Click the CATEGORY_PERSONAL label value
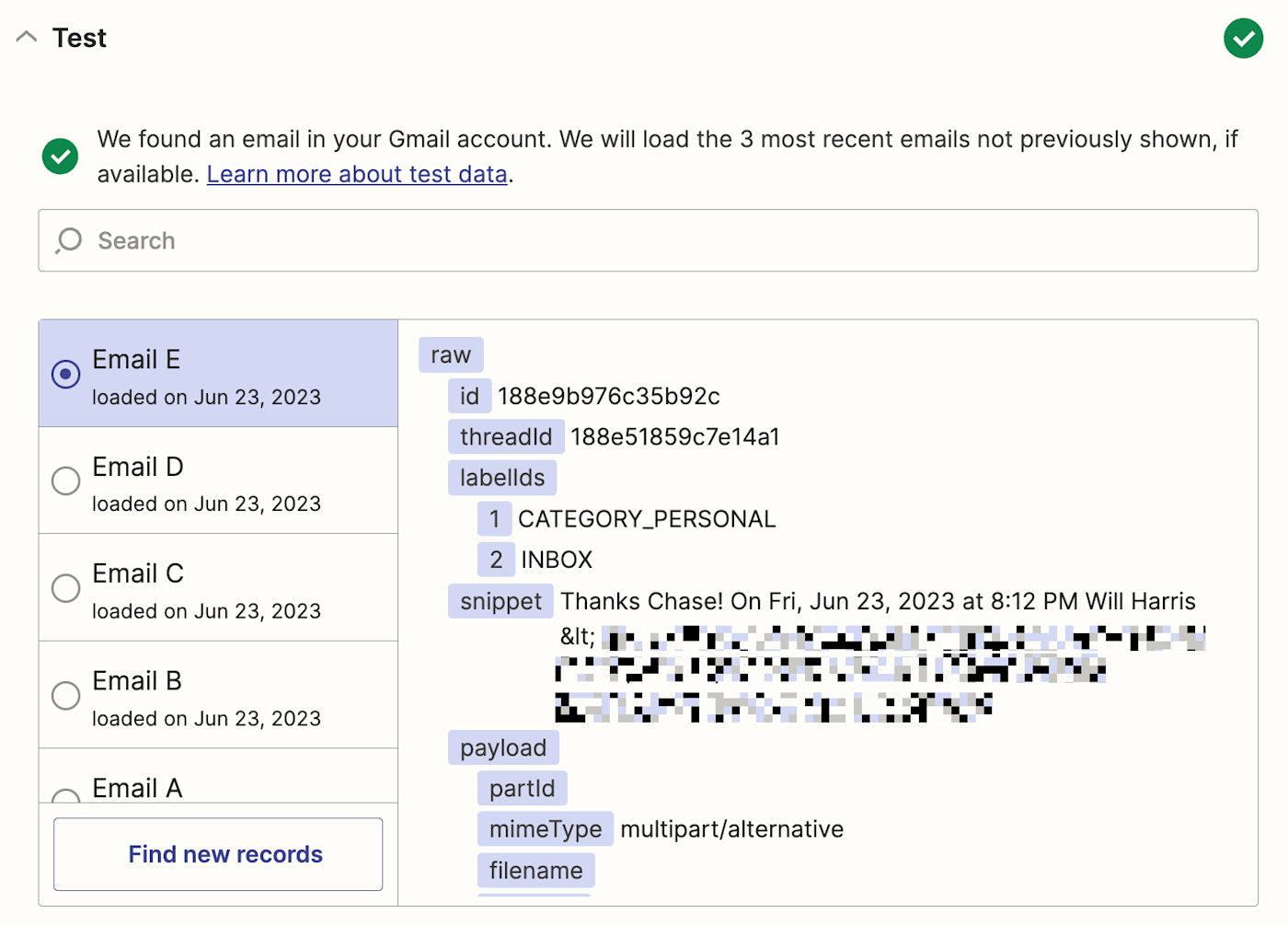Screen dimensions: 1288x926 (x=647, y=518)
